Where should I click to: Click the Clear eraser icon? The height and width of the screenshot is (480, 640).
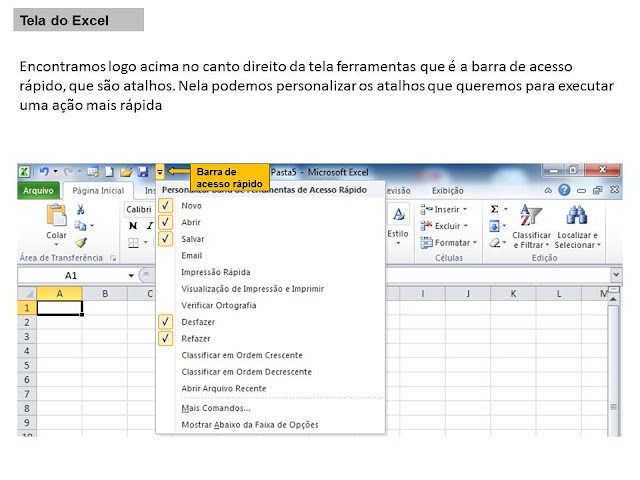pyautogui.click(x=495, y=243)
